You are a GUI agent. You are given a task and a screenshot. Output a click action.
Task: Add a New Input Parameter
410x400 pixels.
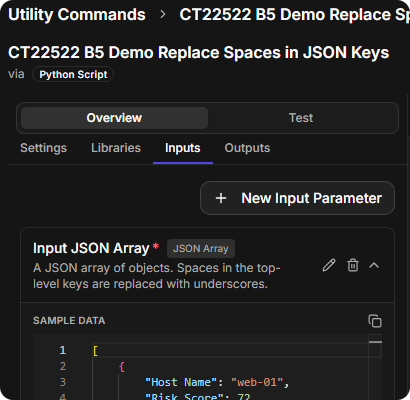(x=297, y=198)
